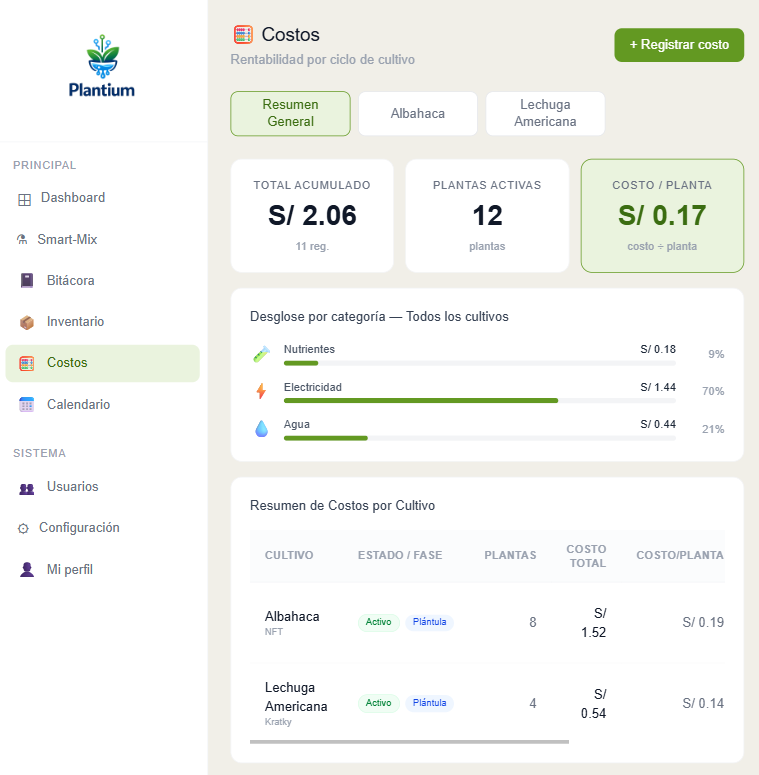Screen dimensions: 759x775
Task: Click the Usuarios people icon
Action: [27, 489]
